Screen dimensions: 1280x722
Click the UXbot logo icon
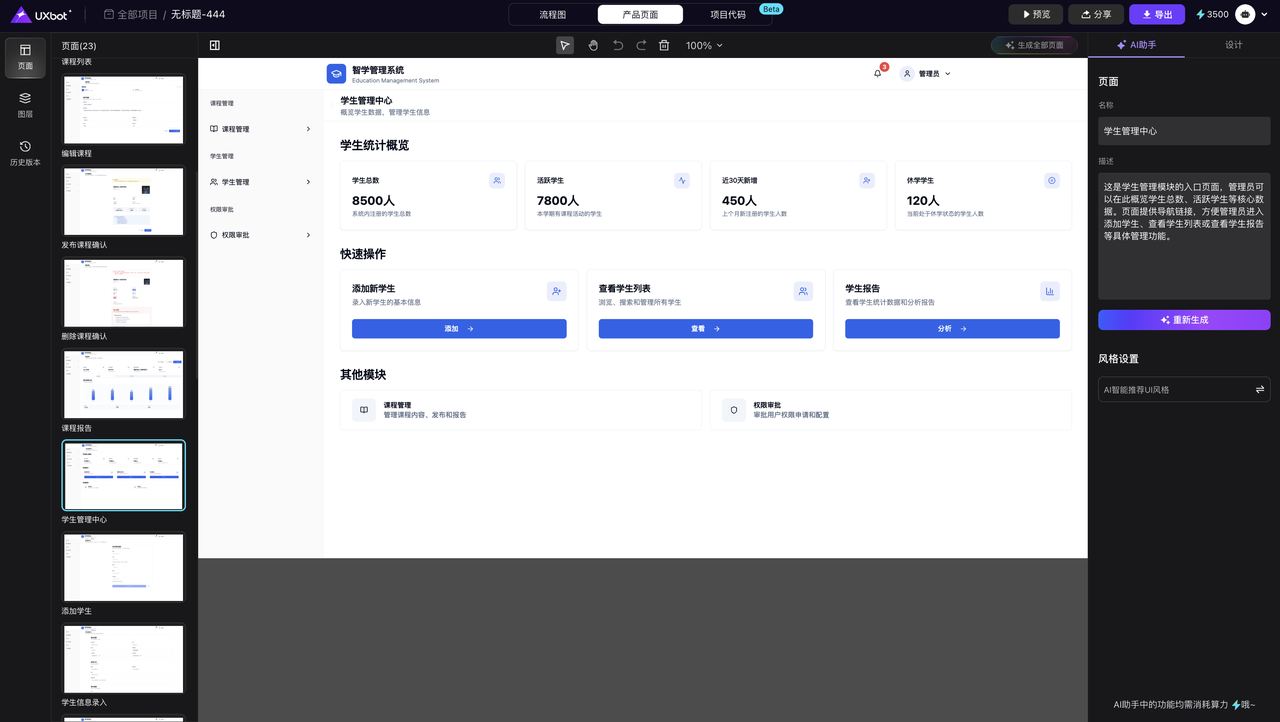(x=21, y=14)
